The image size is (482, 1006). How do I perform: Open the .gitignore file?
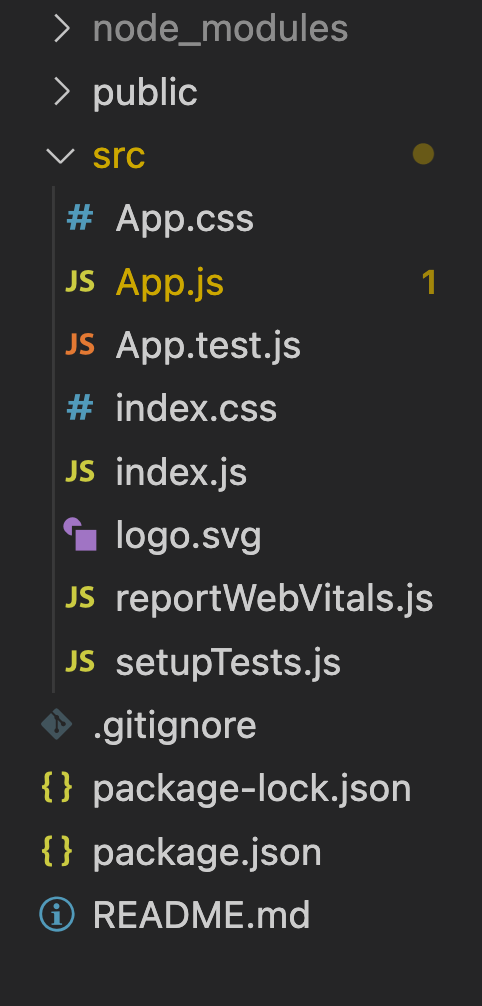click(x=175, y=726)
